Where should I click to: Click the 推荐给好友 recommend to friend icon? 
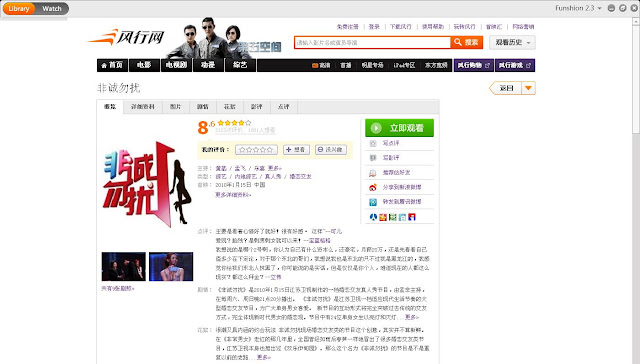373,173
